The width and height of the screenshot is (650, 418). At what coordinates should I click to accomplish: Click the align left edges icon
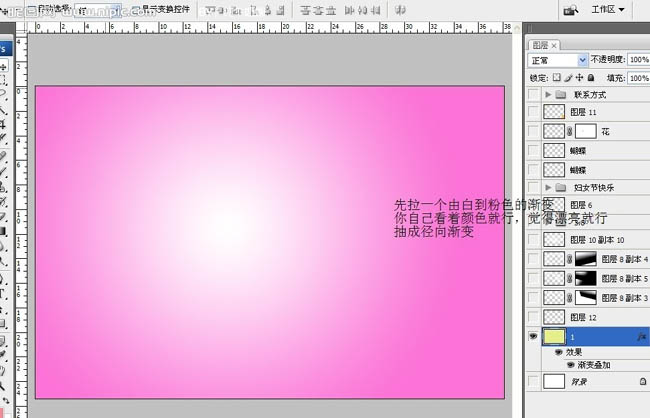pyautogui.click(x=255, y=10)
